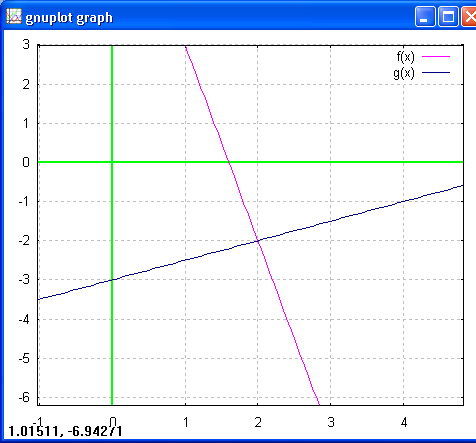Click the dark blue g(x) legend line sample
The height and width of the screenshot is (443, 476).
(436, 72)
